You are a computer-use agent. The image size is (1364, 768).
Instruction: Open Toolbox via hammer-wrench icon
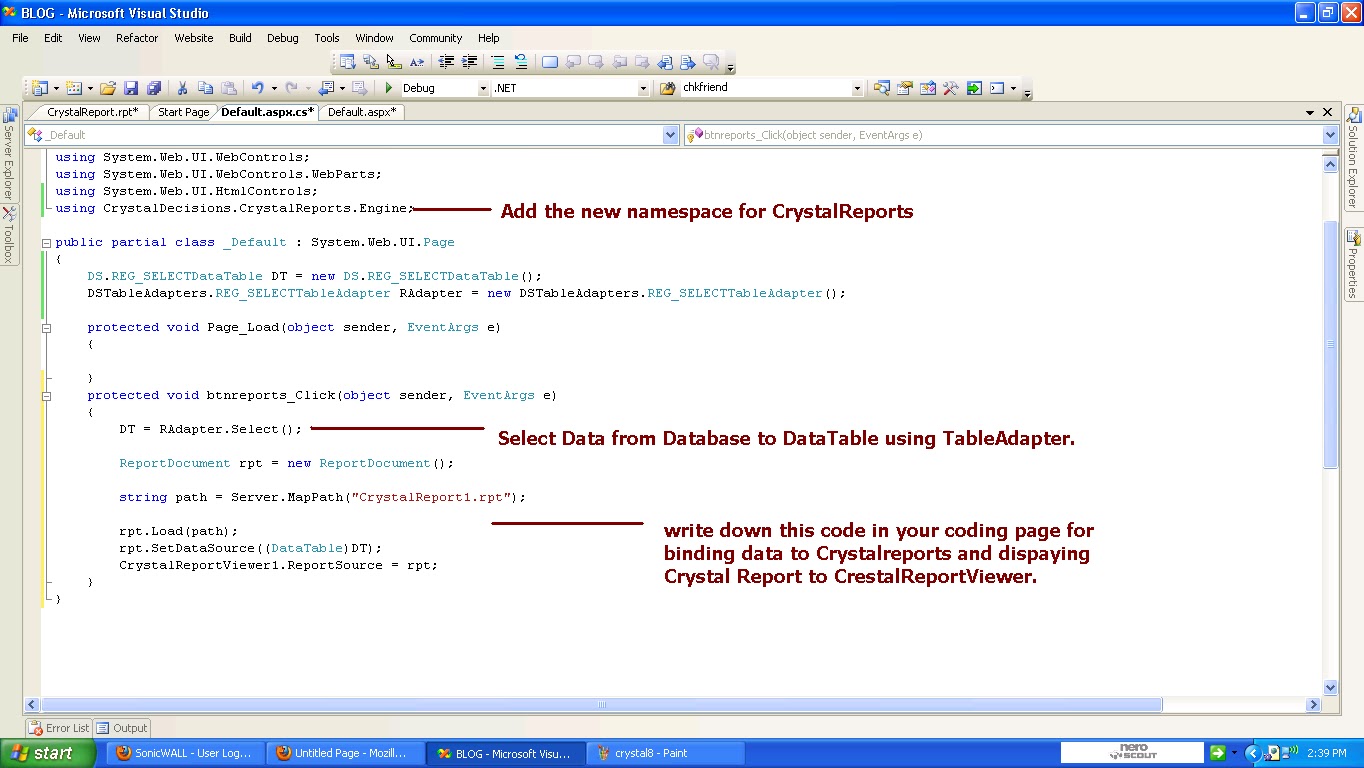click(x=951, y=88)
